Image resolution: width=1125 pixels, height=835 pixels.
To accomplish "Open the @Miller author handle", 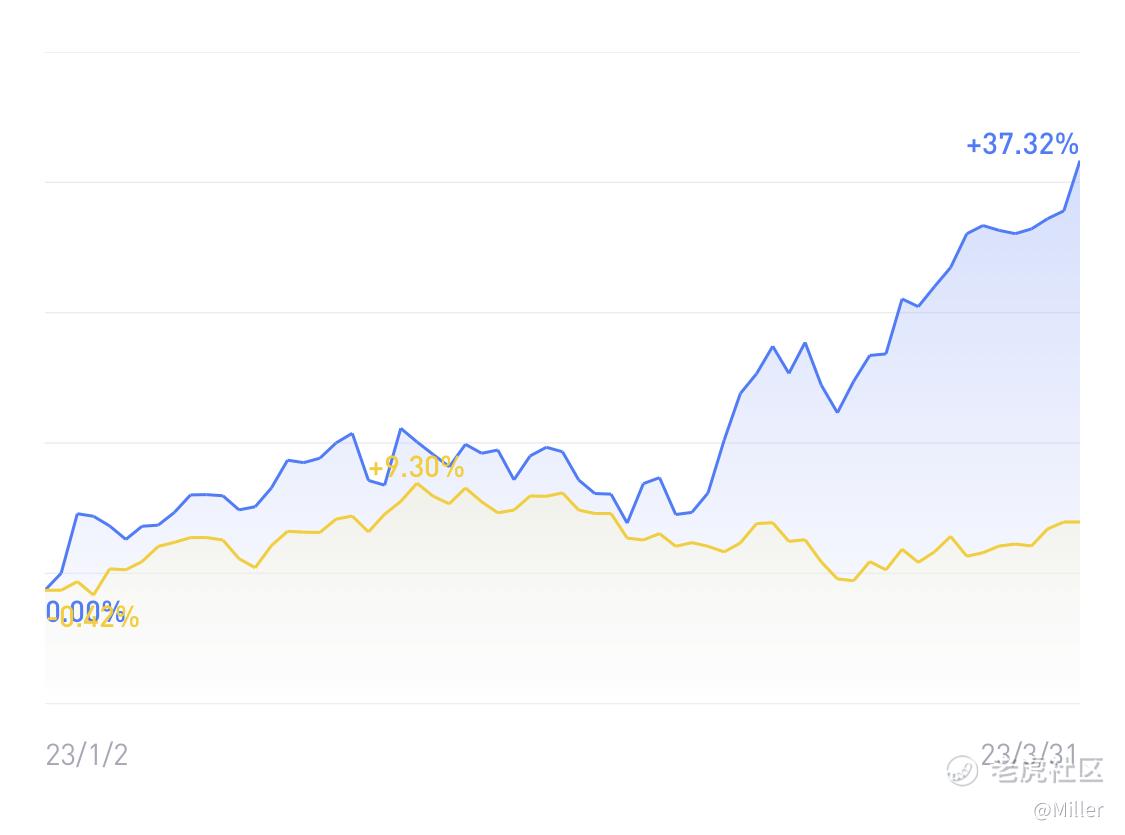I will pos(1068,810).
